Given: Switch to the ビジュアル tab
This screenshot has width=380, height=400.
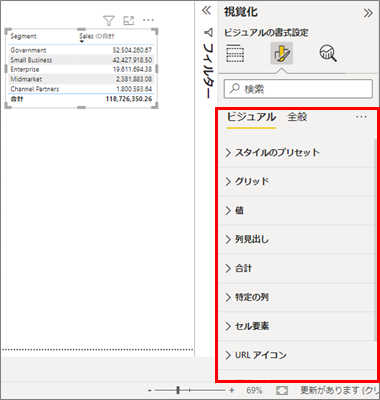Looking at the screenshot, I should pyautogui.click(x=251, y=117).
